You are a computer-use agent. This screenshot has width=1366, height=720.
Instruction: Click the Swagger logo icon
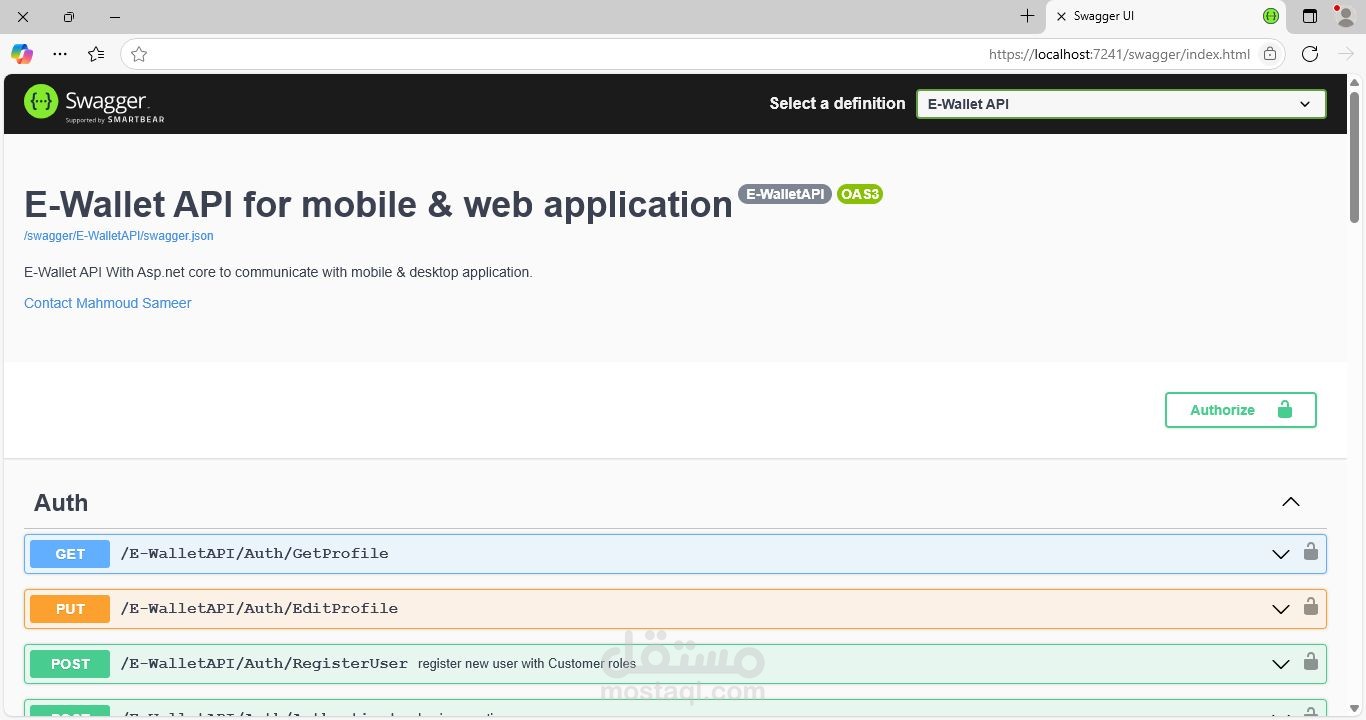pyautogui.click(x=40, y=102)
